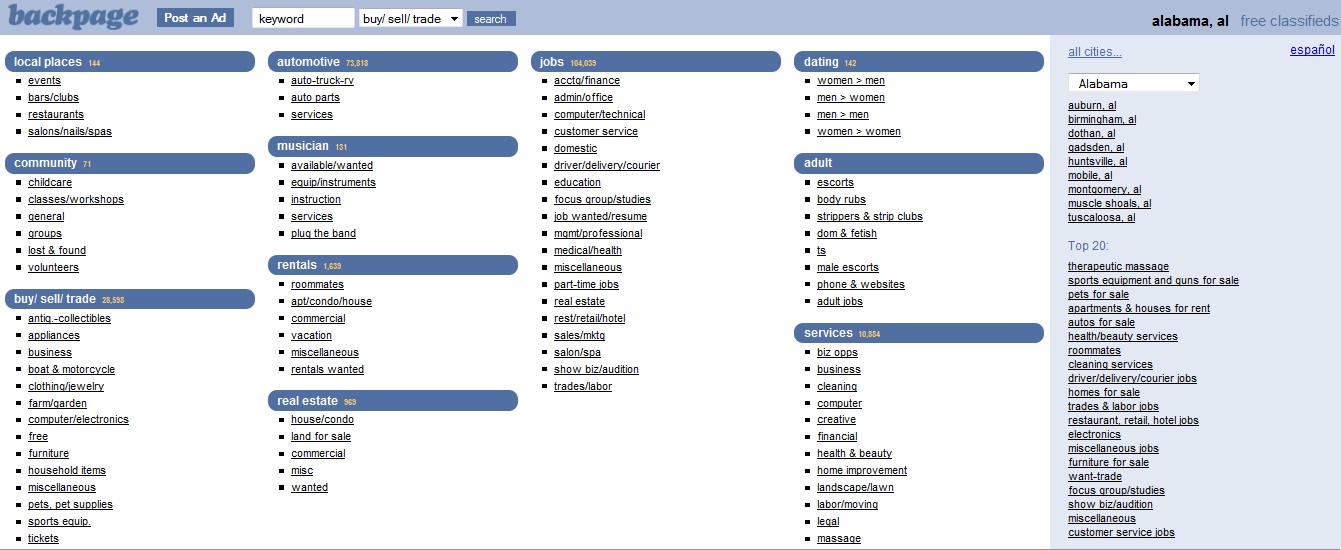Open the musician category header
Screen dimensions: 1341x550
(393, 146)
